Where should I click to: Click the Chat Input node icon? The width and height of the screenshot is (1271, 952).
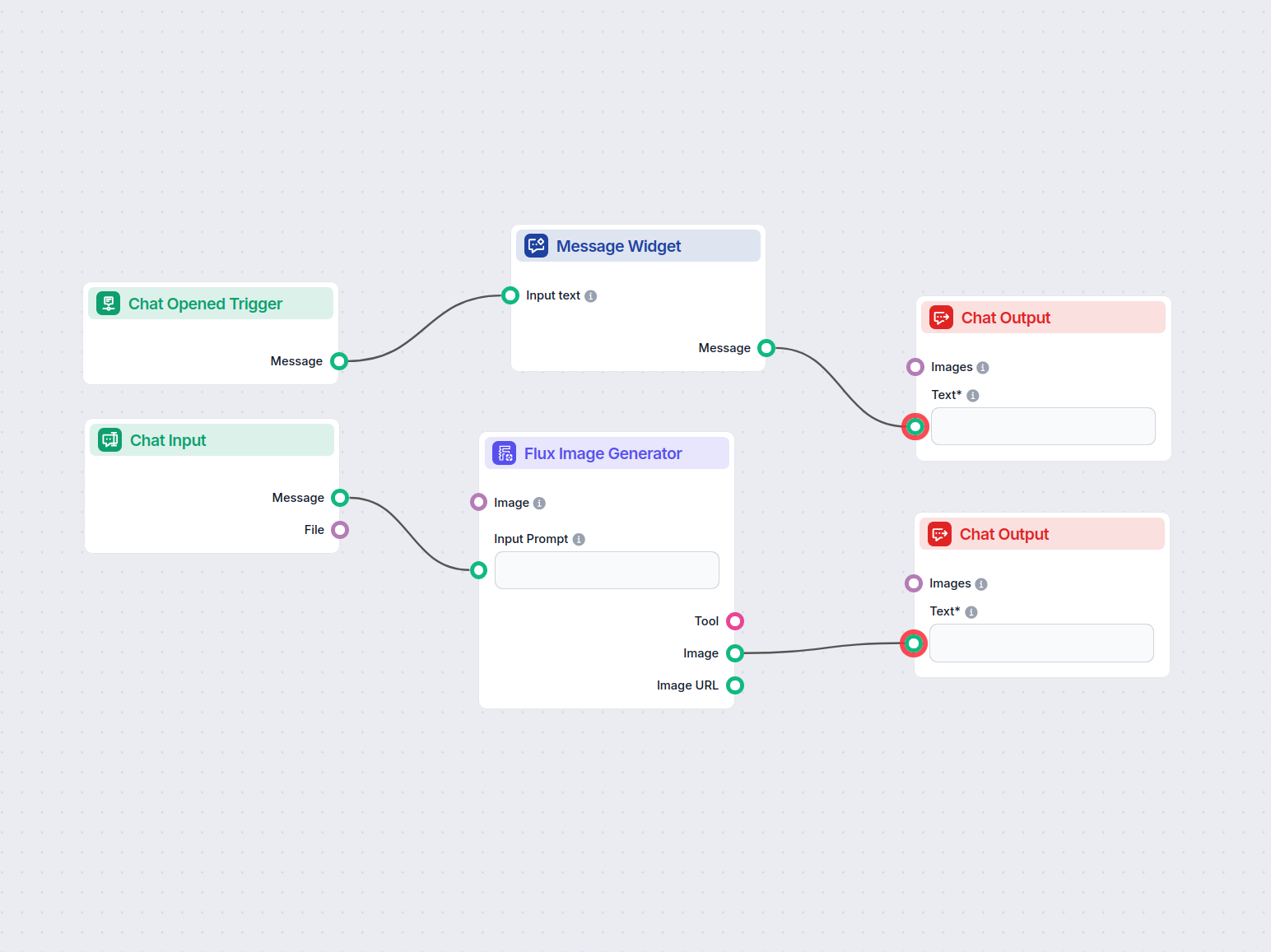pyautogui.click(x=109, y=440)
